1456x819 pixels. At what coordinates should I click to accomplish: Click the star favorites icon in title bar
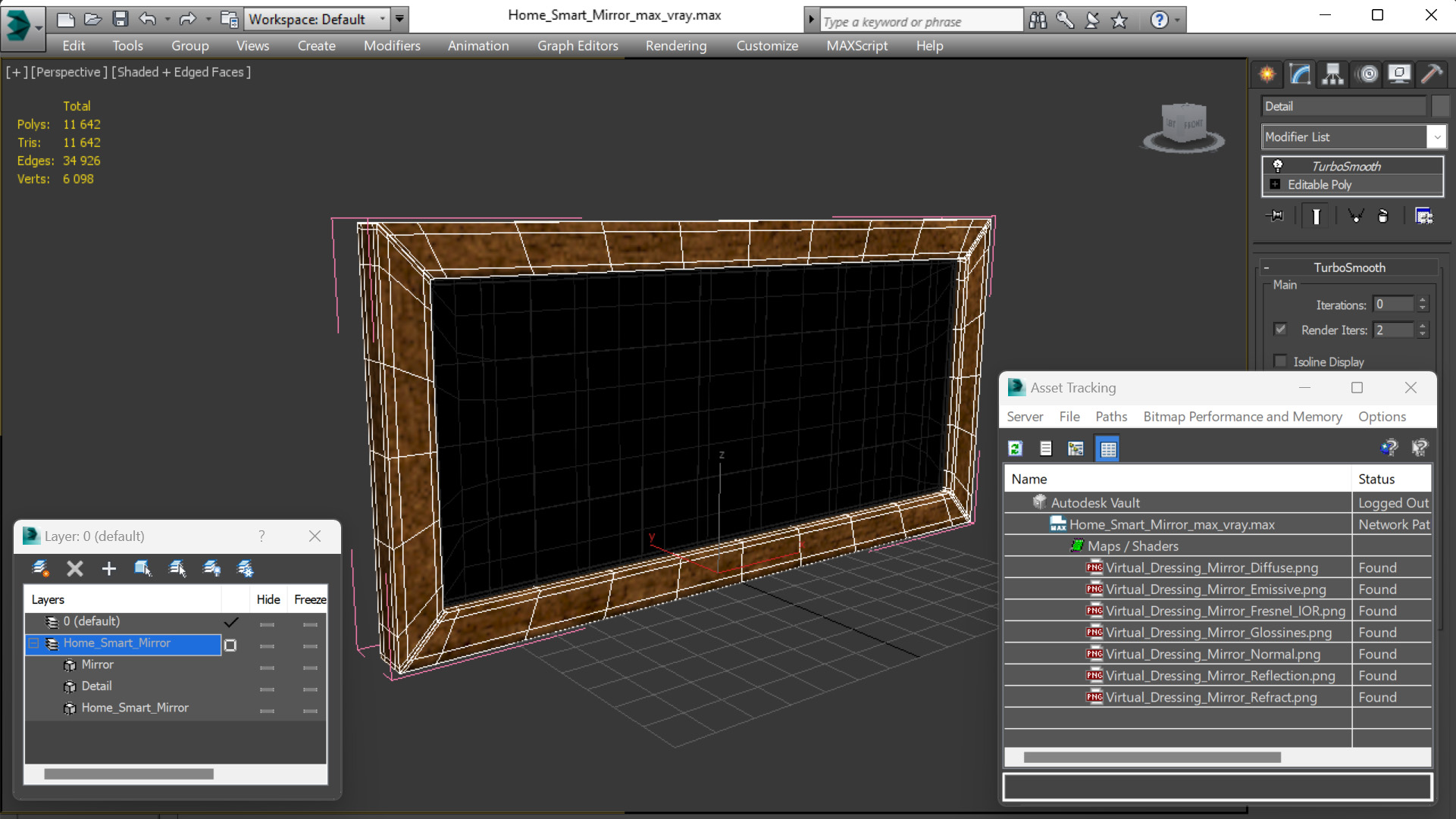tap(1119, 20)
